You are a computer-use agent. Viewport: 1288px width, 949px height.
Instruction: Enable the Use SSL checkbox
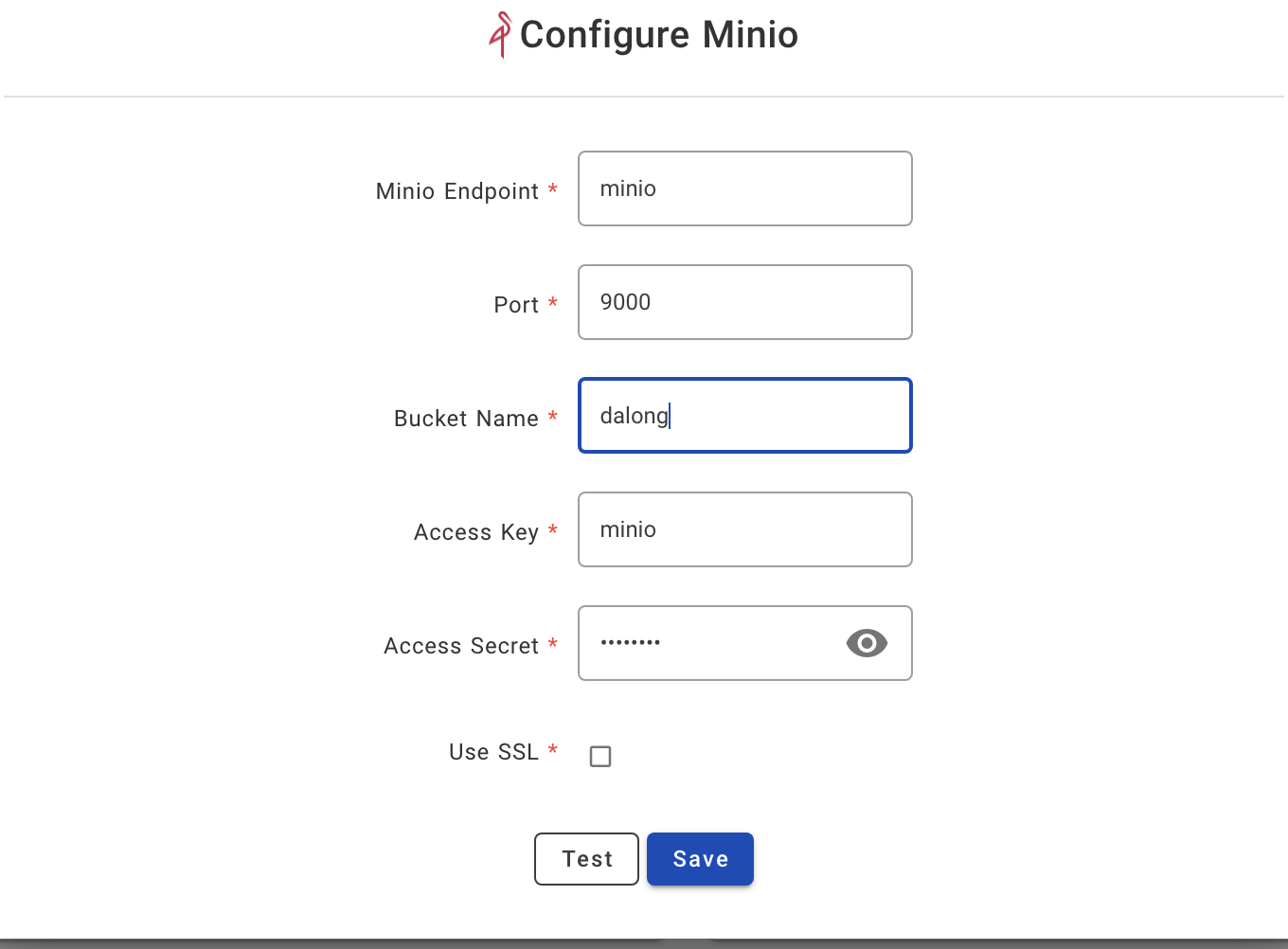(x=600, y=756)
